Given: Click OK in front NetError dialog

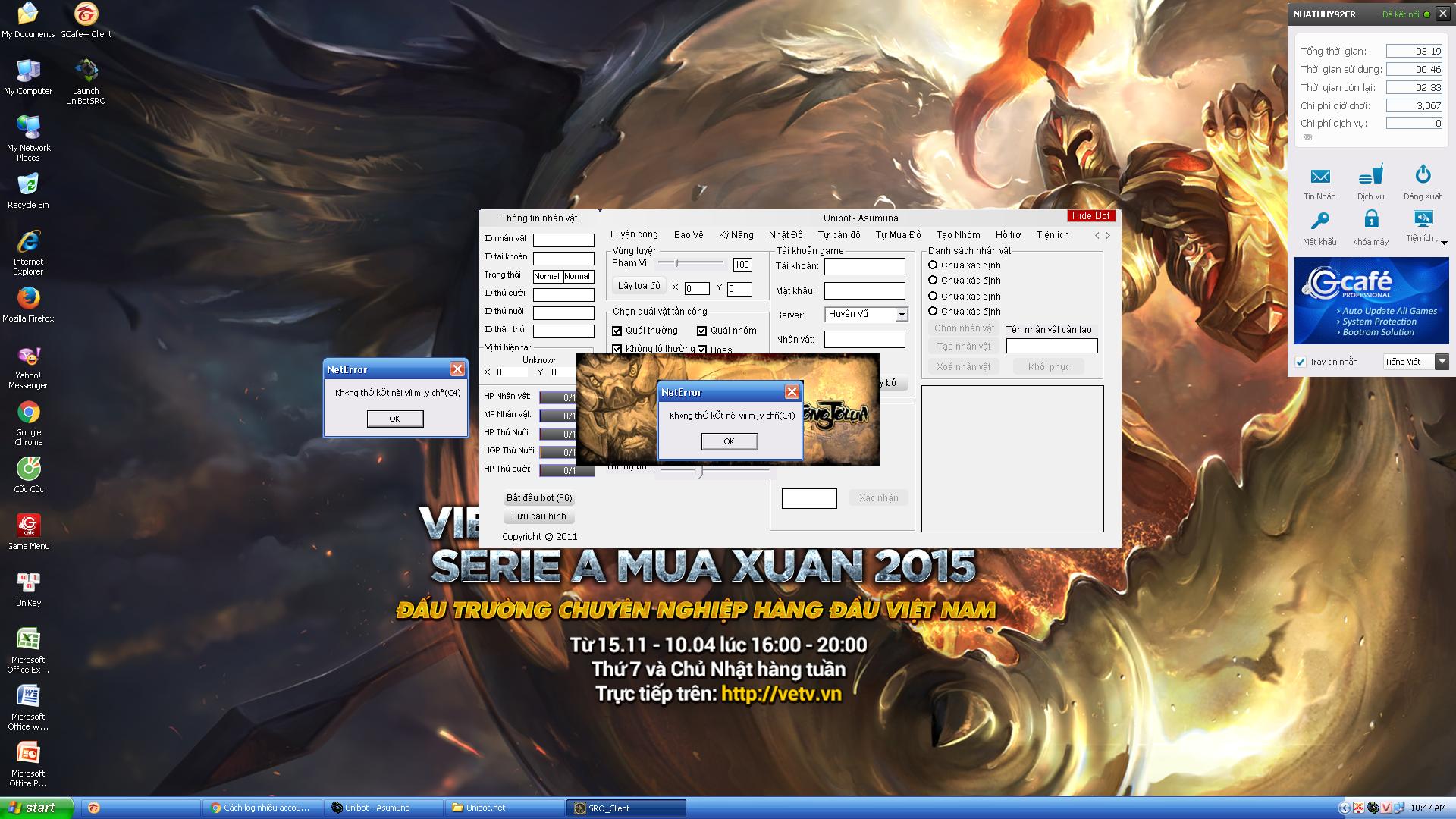Looking at the screenshot, I should 729,441.
